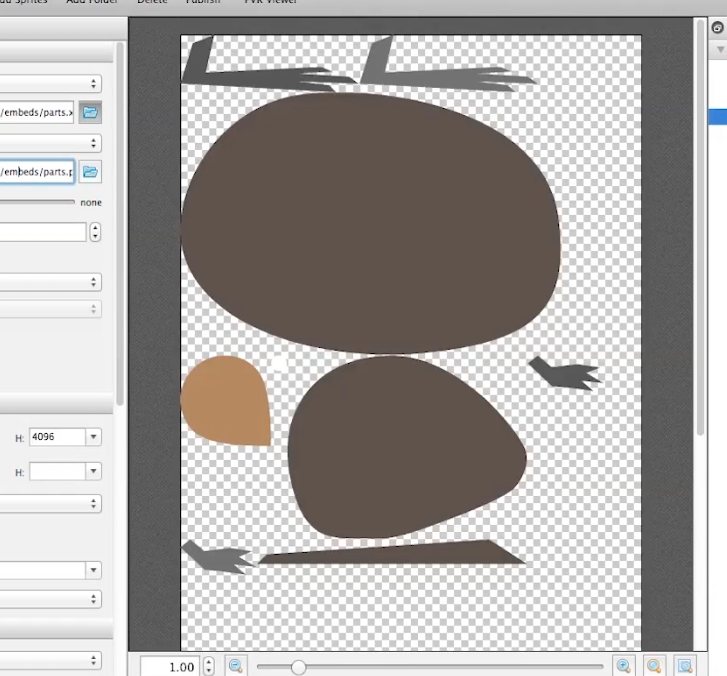Image resolution: width=727 pixels, height=676 pixels.
Task: Click the fit-to-window zoom icon
Action: 685,666
